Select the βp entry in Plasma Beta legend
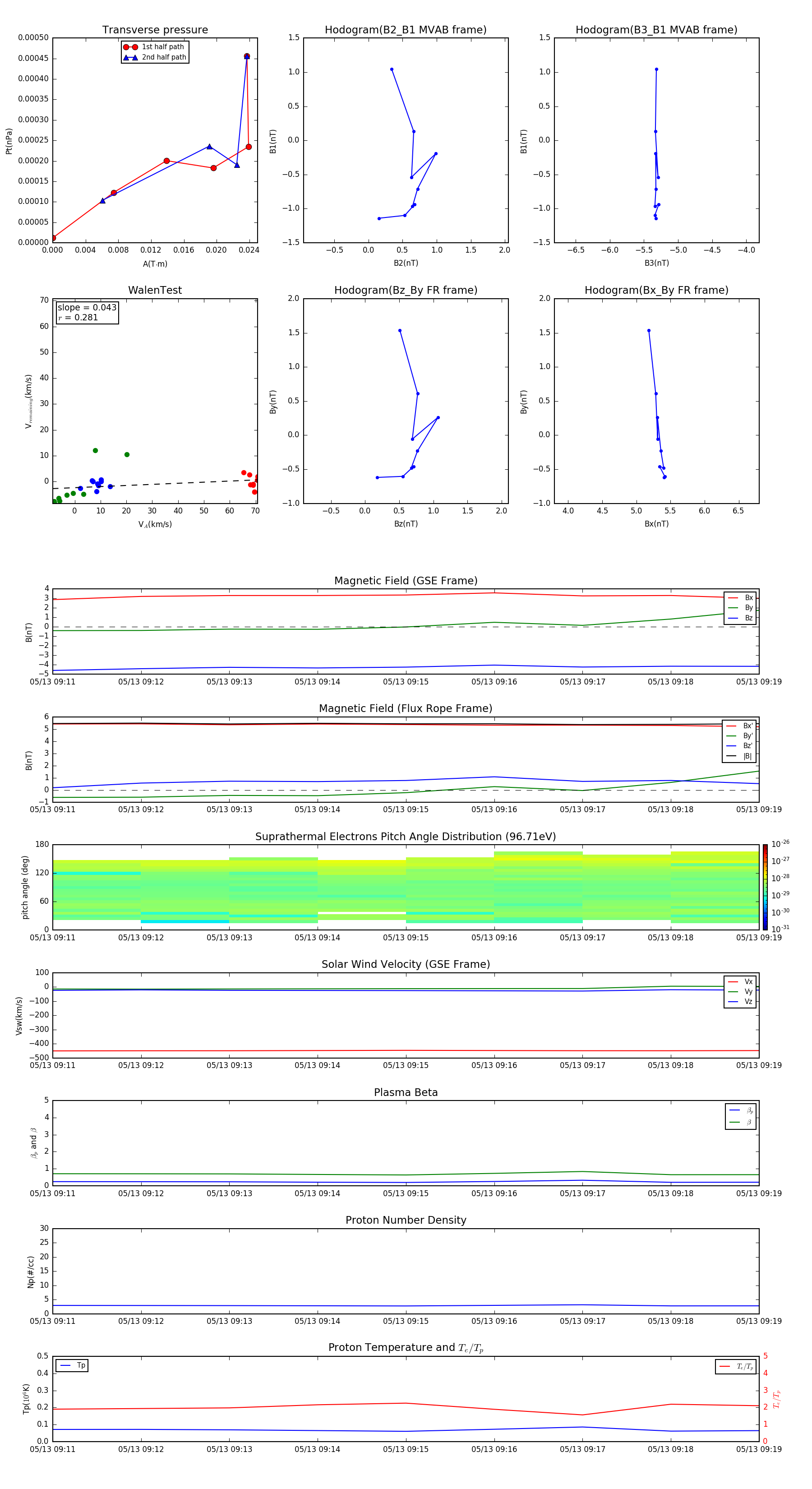The width and height of the screenshot is (812, 1489). tap(741, 1110)
